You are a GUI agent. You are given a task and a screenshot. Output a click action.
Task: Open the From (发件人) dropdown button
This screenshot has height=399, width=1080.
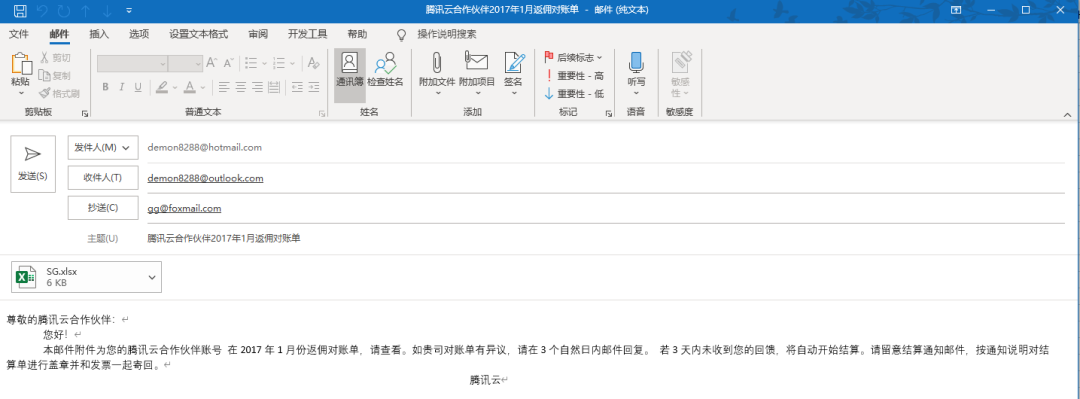point(103,147)
